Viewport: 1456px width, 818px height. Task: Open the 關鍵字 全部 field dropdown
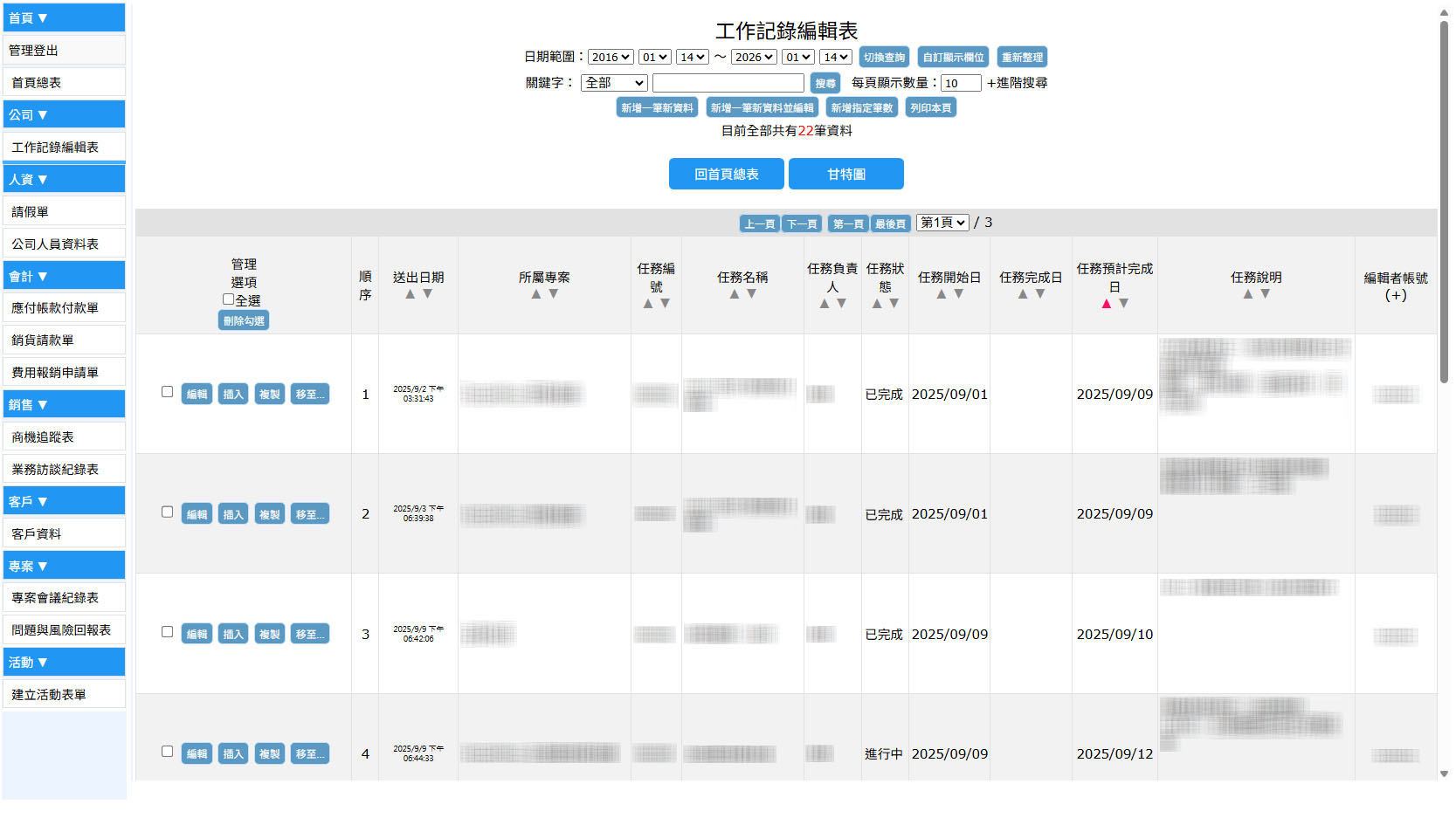pyautogui.click(x=614, y=83)
